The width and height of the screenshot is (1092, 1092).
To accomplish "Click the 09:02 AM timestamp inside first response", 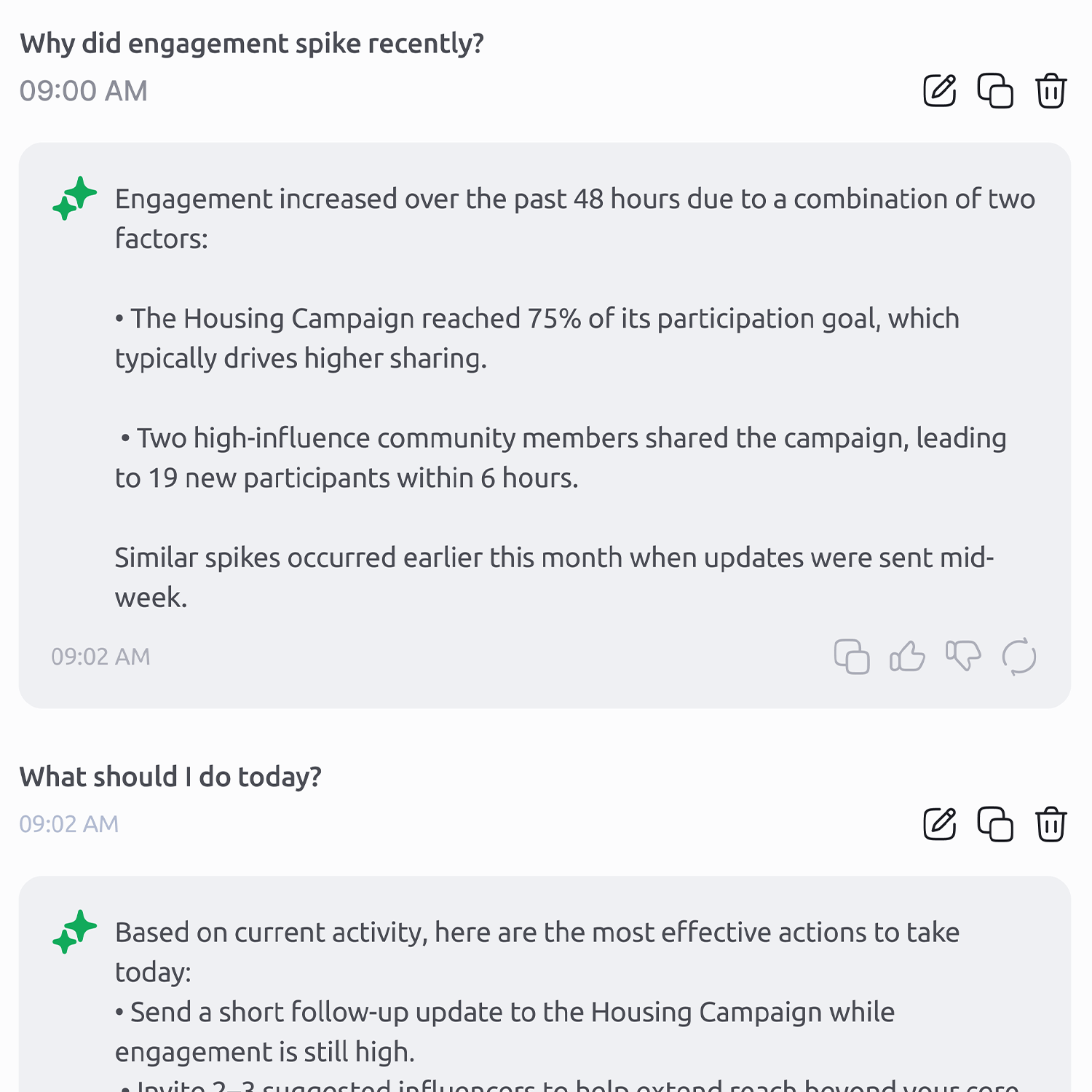I will pos(100,657).
